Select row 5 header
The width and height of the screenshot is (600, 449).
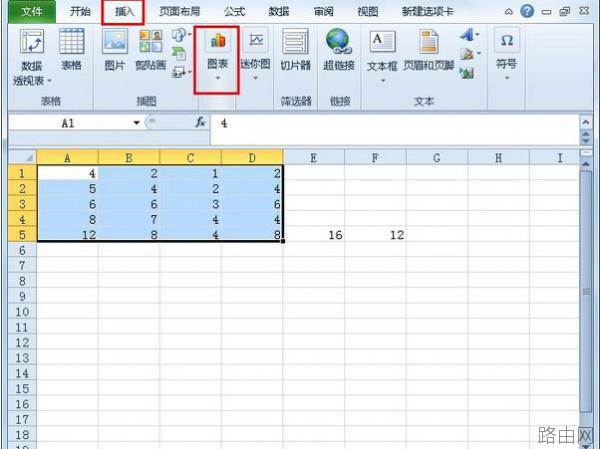(23, 234)
